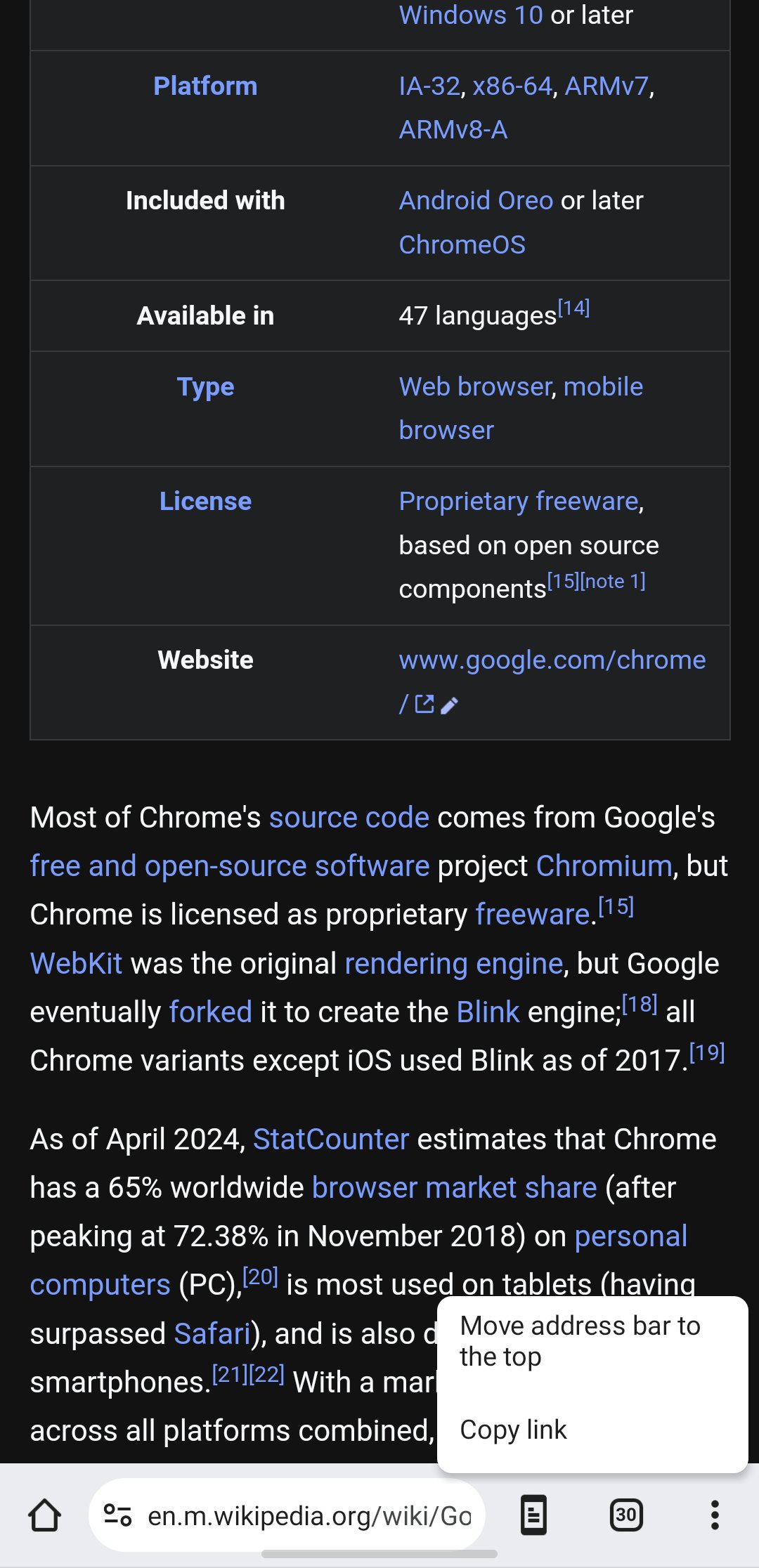The height and width of the screenshot is (1568, 759).
Task: Open reader mode page icon
Action: pos(534,1515)
